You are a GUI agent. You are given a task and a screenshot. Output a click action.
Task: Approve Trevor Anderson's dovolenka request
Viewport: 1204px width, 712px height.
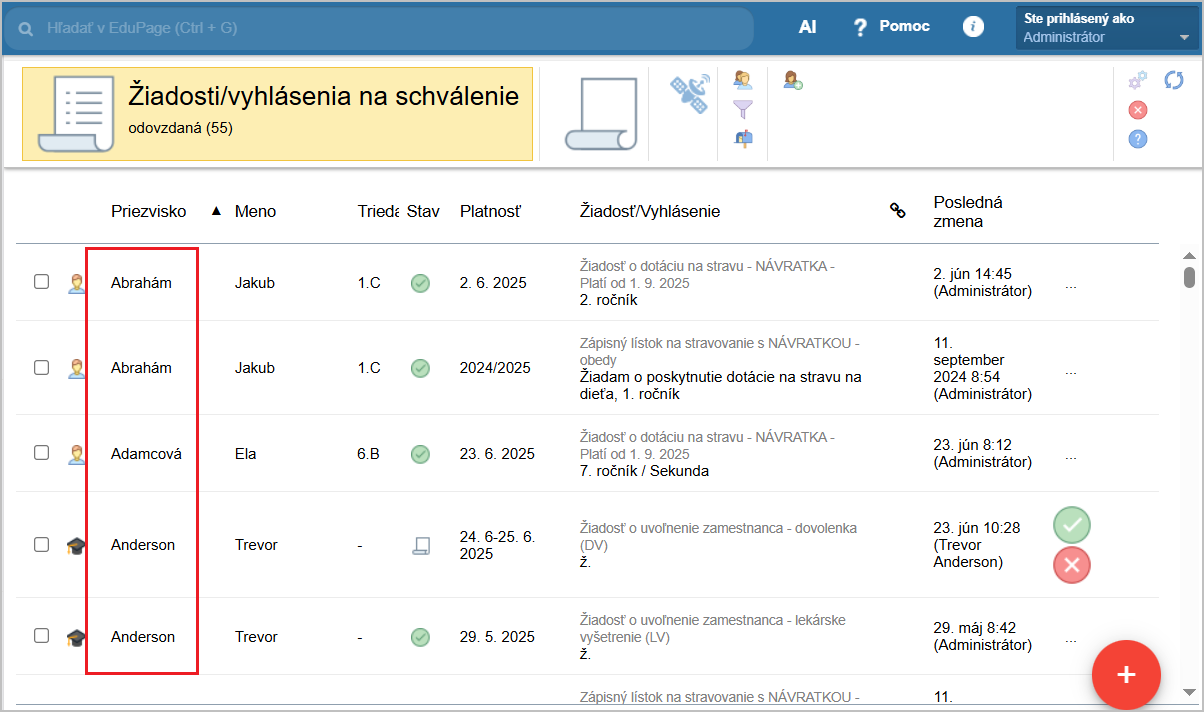[x=1071, y=525]
